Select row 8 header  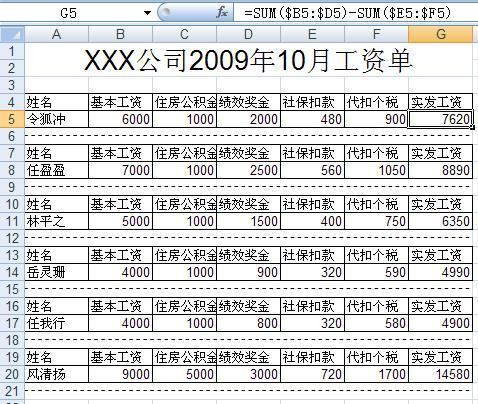12,170
